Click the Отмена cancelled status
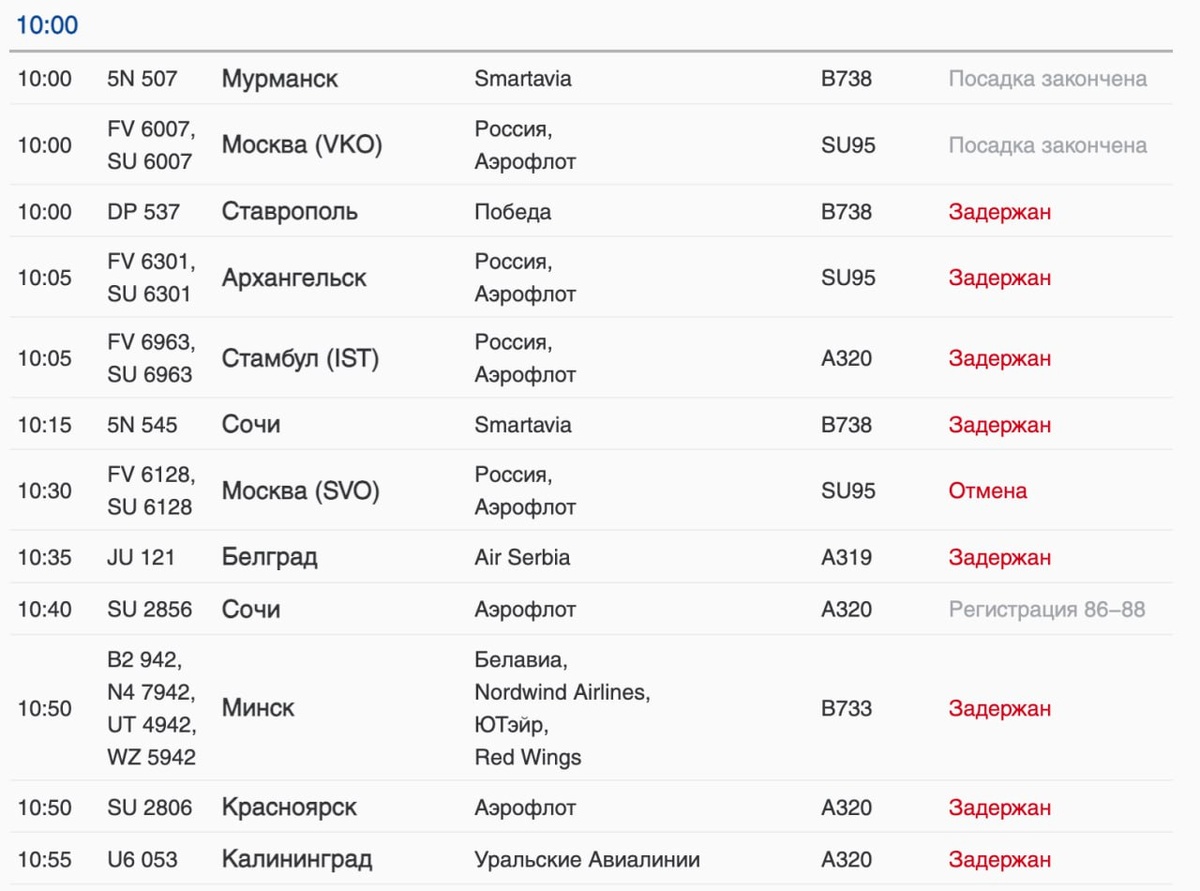 tap(987, 491)
